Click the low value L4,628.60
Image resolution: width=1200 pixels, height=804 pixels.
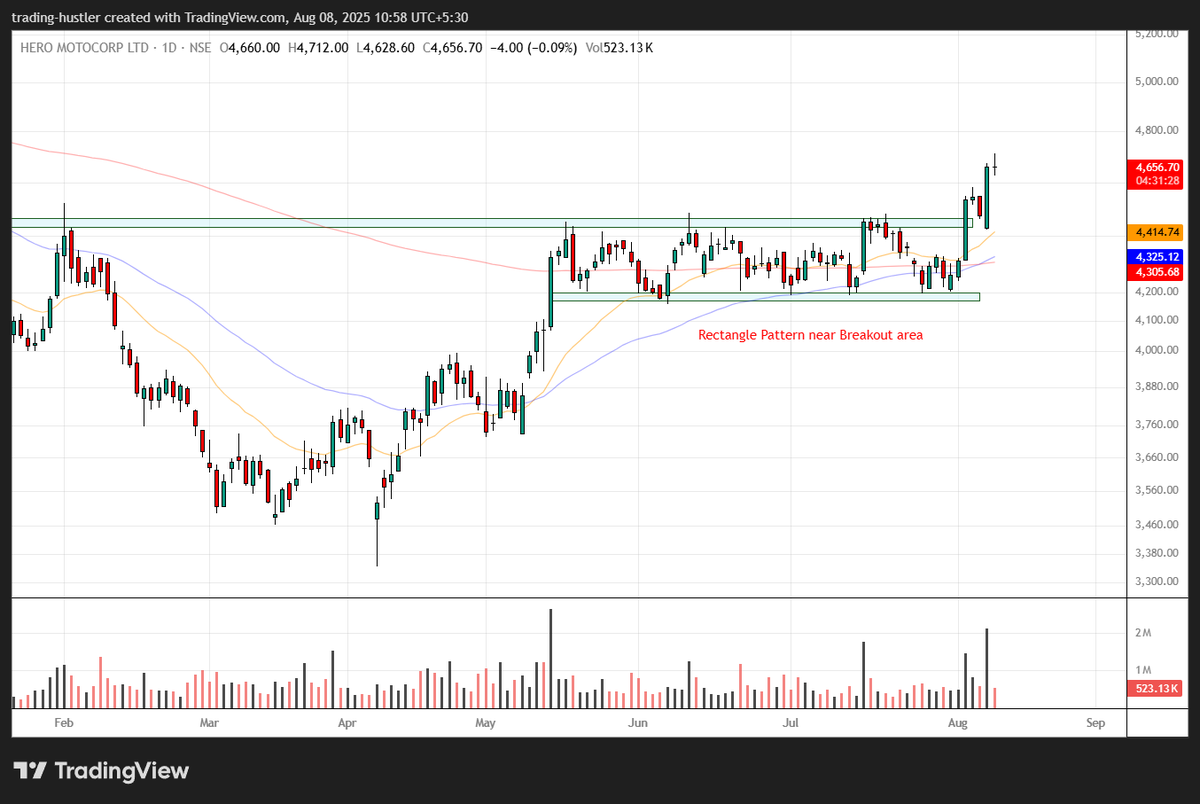386,47
